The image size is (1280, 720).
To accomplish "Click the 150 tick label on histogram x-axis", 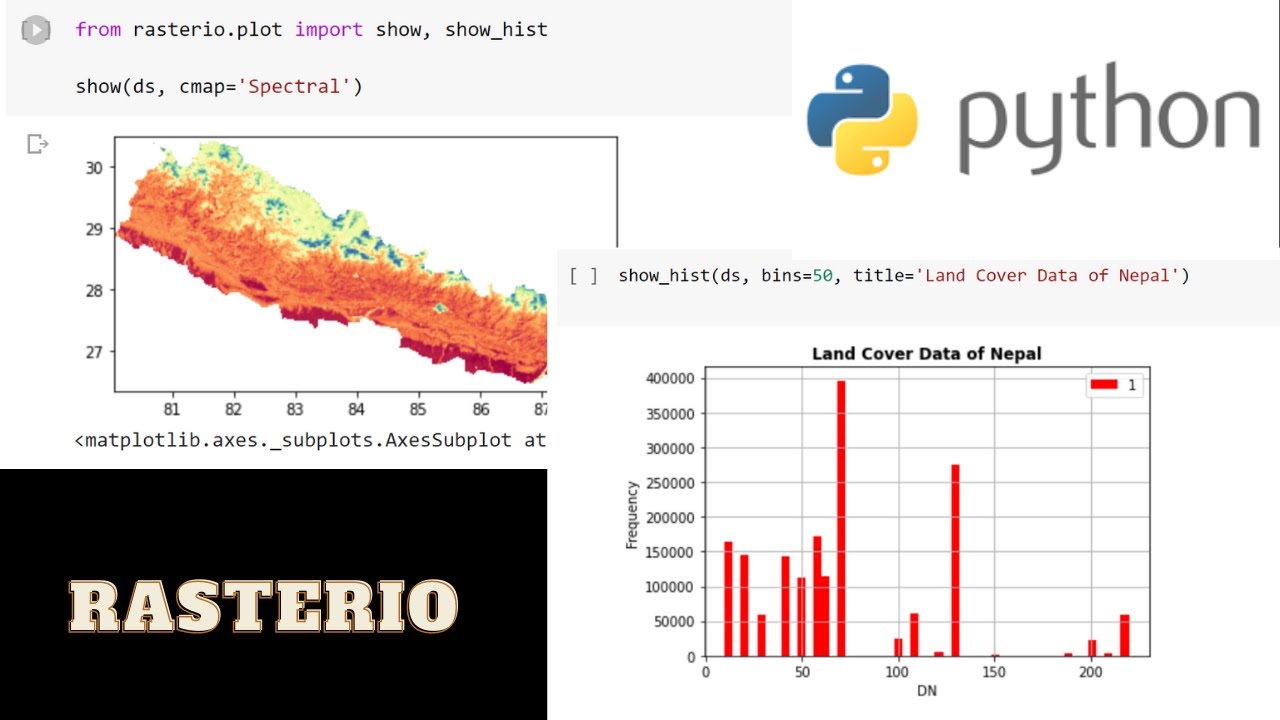I will coord(994,673).
